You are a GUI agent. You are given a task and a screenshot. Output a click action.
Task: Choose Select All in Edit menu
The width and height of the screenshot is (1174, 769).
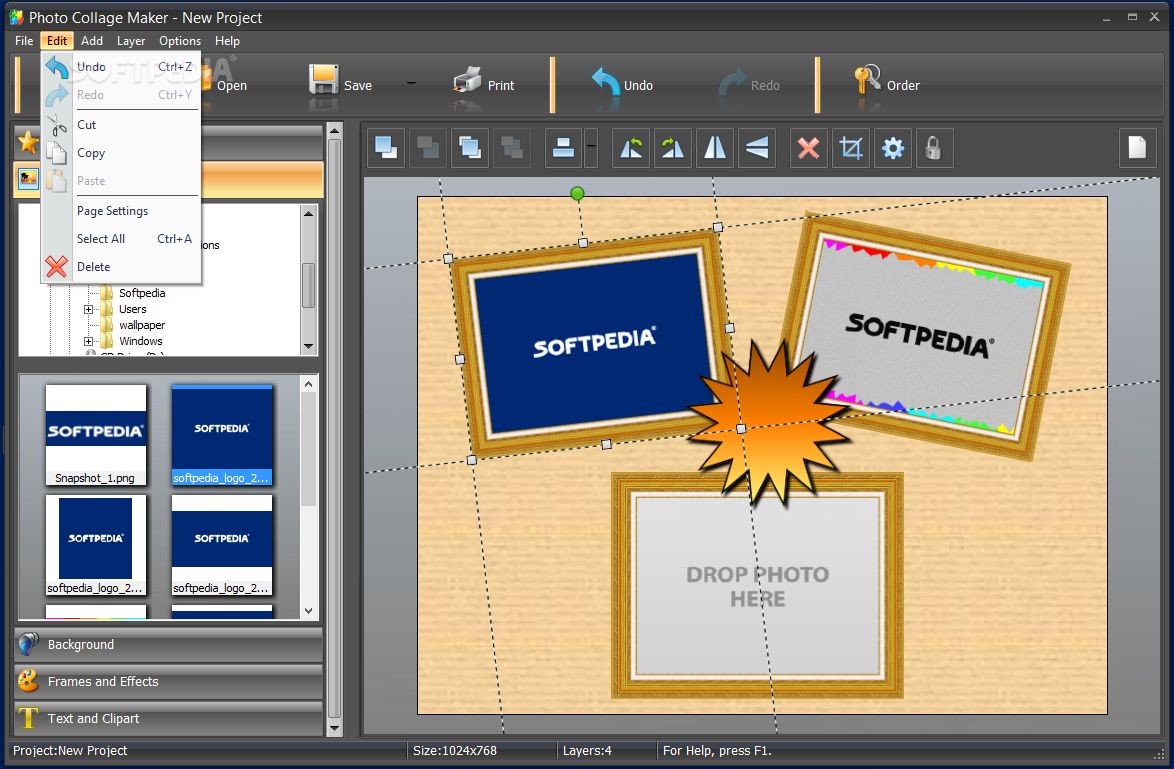(x=121, y=238)
